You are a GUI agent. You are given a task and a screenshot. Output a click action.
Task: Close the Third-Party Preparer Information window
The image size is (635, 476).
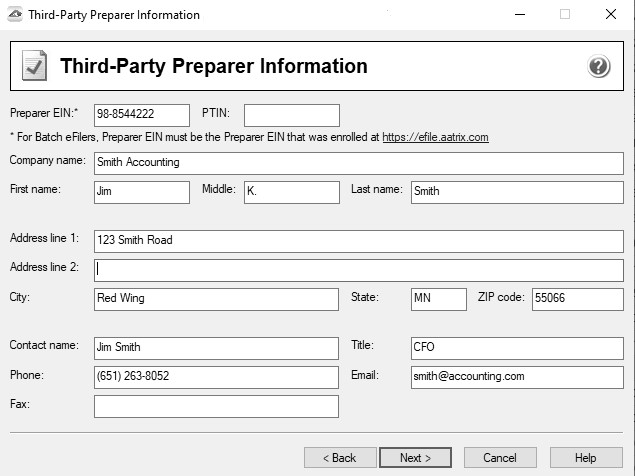pyautogui.click(x=610, y=15)
